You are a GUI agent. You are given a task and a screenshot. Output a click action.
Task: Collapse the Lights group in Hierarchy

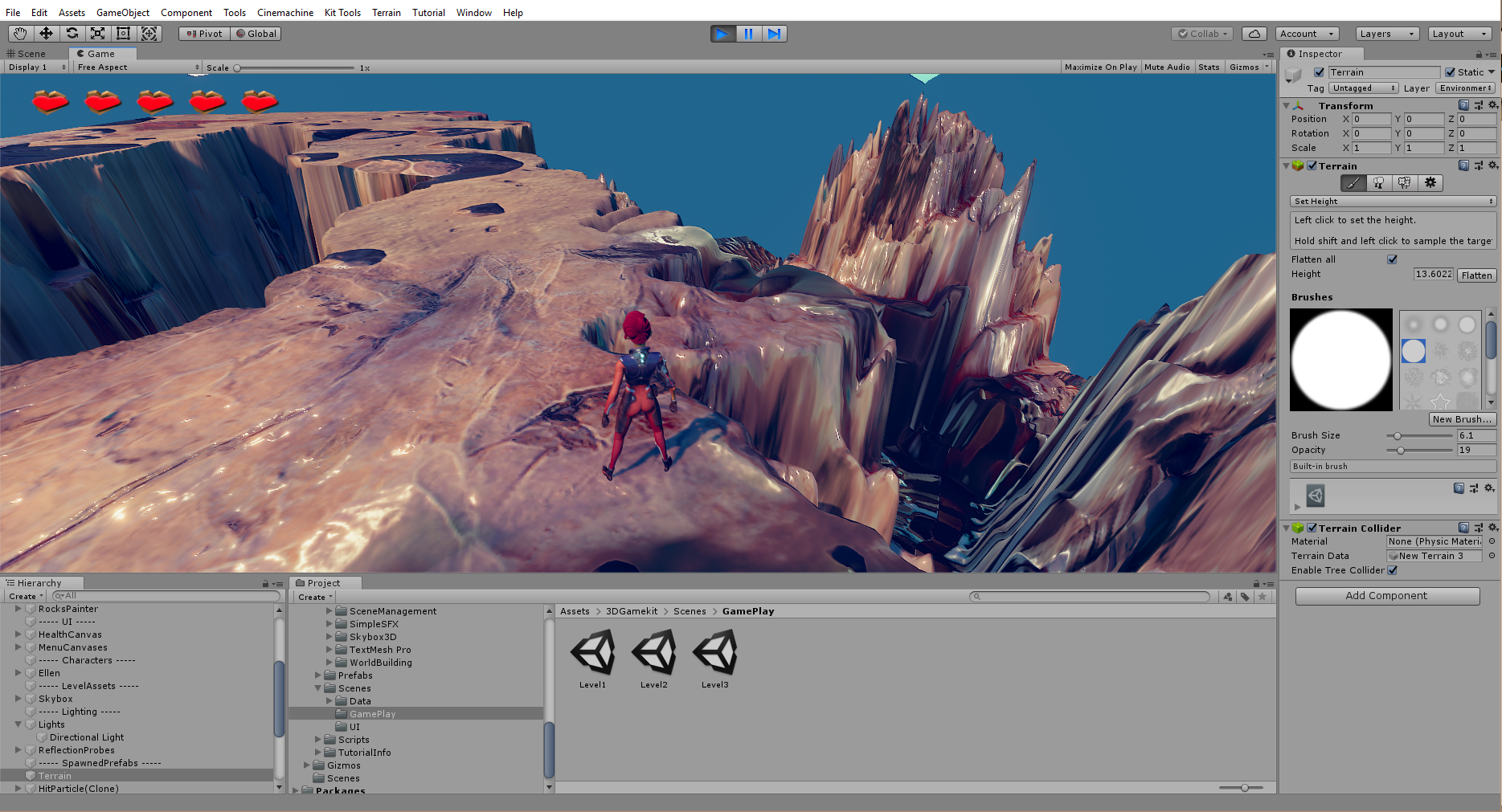[x=18, y=724]
